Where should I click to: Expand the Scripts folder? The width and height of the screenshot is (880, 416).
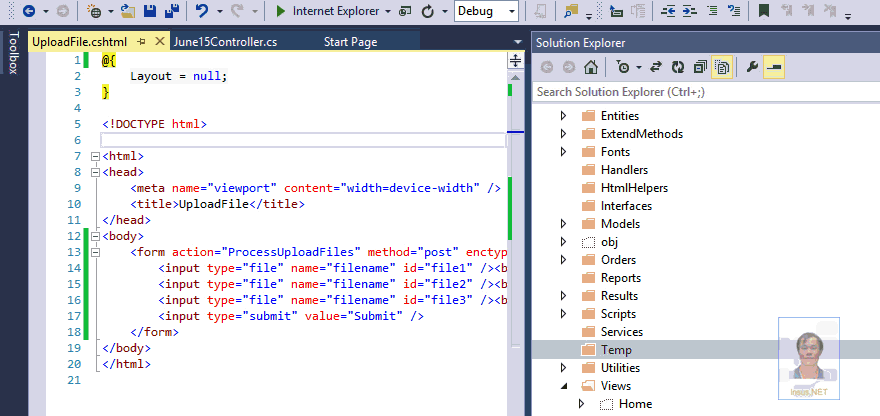(x=563, y=313)
